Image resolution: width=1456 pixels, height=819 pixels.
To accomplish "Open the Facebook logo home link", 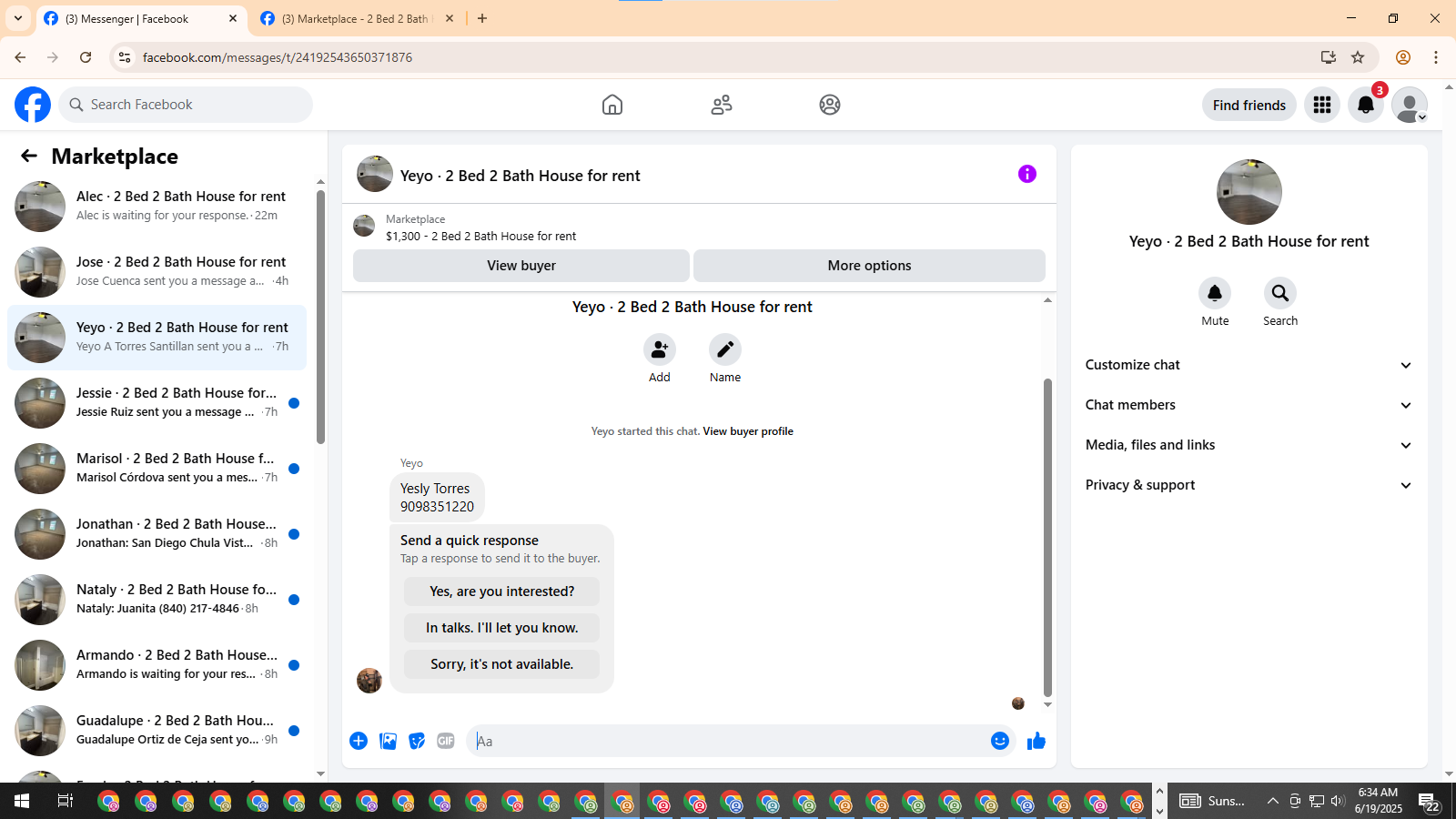I will point(33,105).
